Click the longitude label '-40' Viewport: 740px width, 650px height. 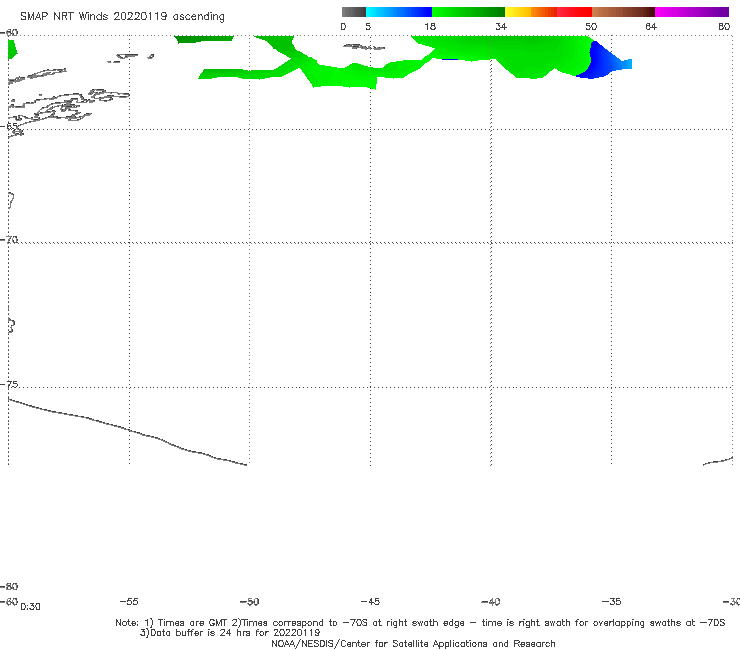tap(490, 601)
